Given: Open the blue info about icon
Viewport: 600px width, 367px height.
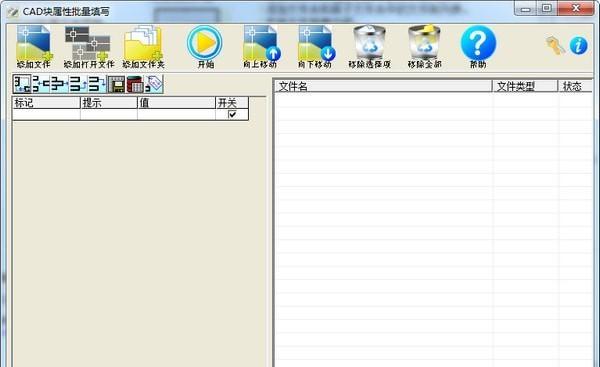Looking at the screenshot, I should [x=579, y=46].
